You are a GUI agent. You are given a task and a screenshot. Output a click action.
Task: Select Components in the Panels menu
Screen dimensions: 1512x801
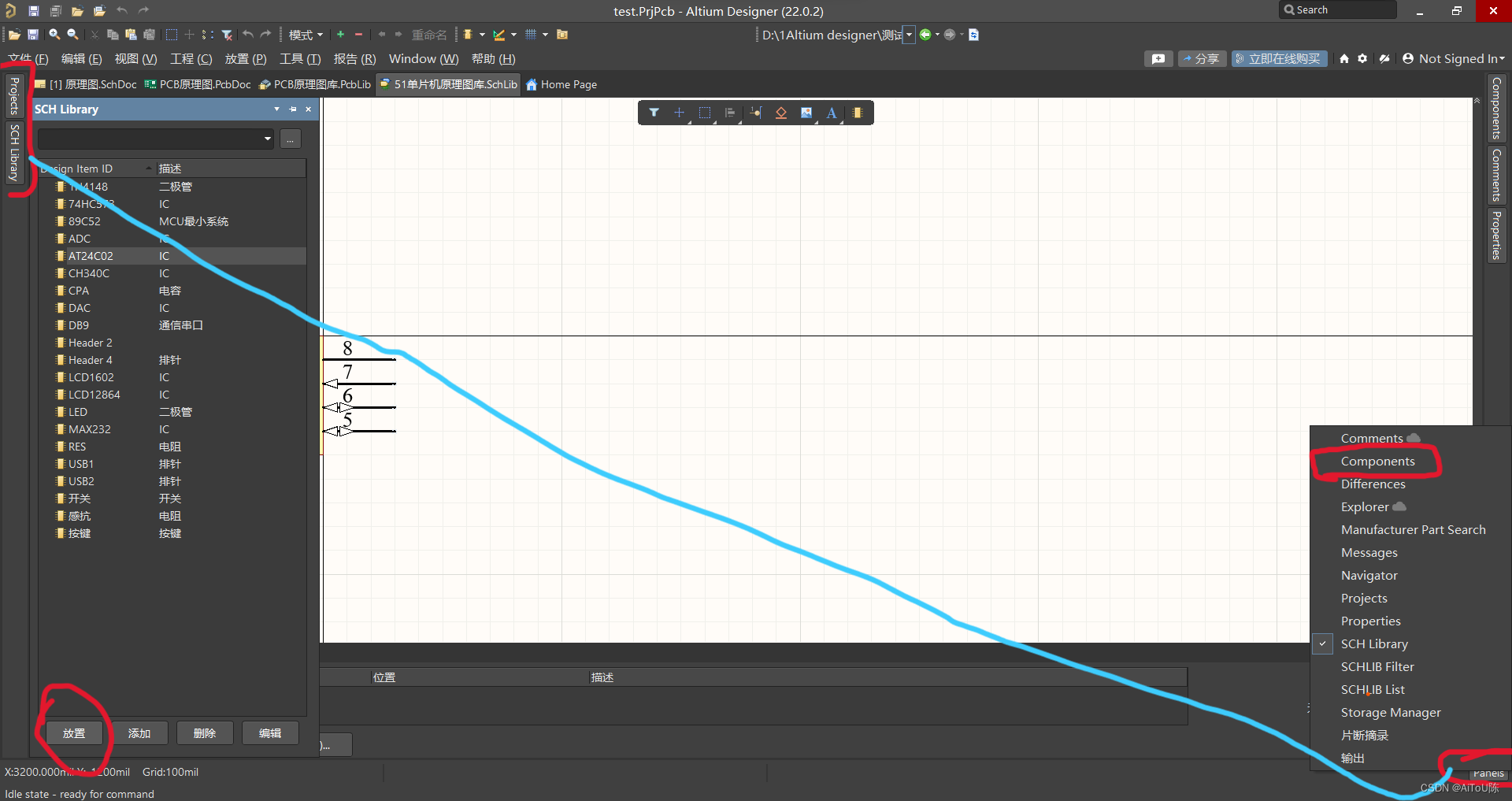point(1377,462)
